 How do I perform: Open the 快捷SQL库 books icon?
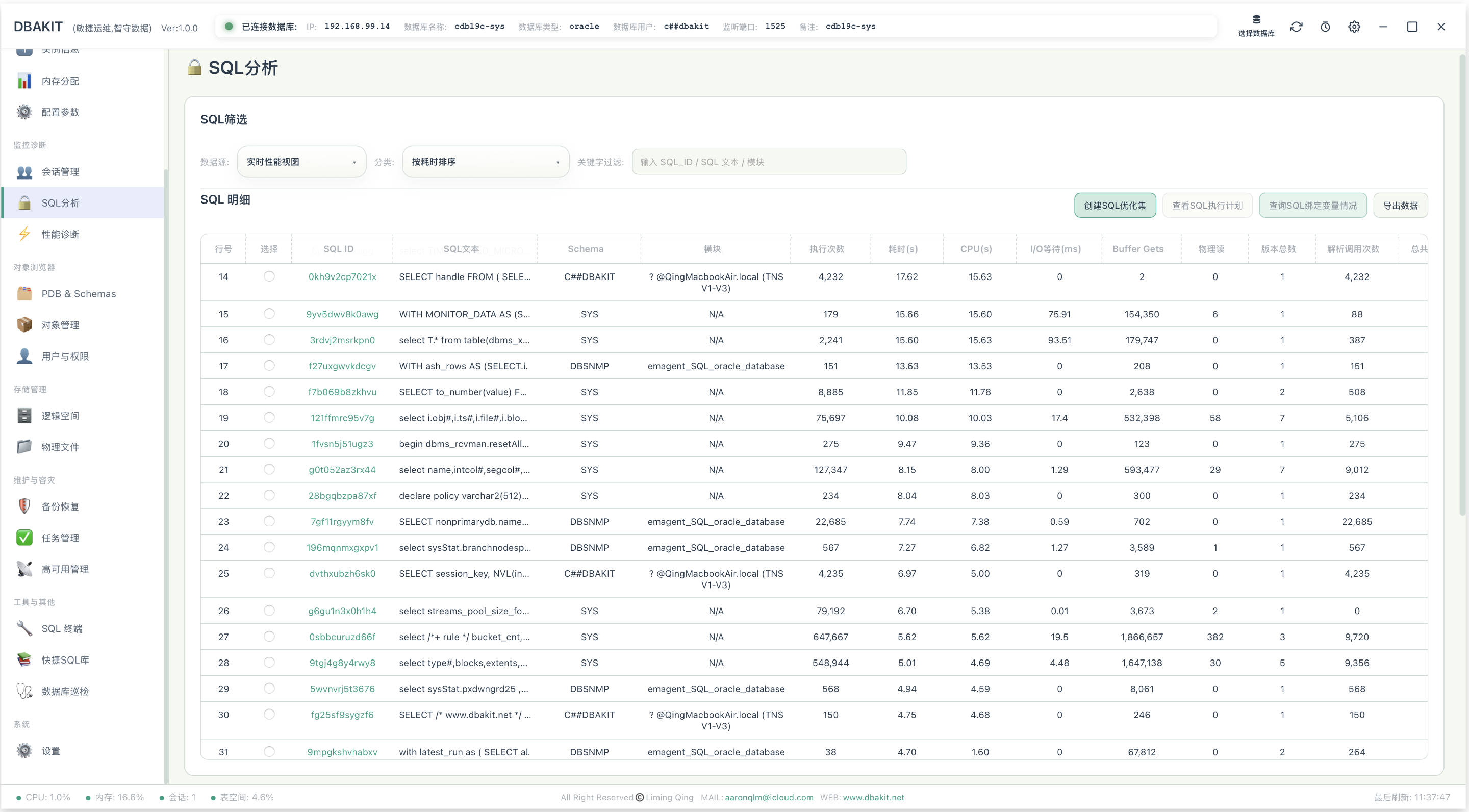pyautogui.click(x=24, y=660)
